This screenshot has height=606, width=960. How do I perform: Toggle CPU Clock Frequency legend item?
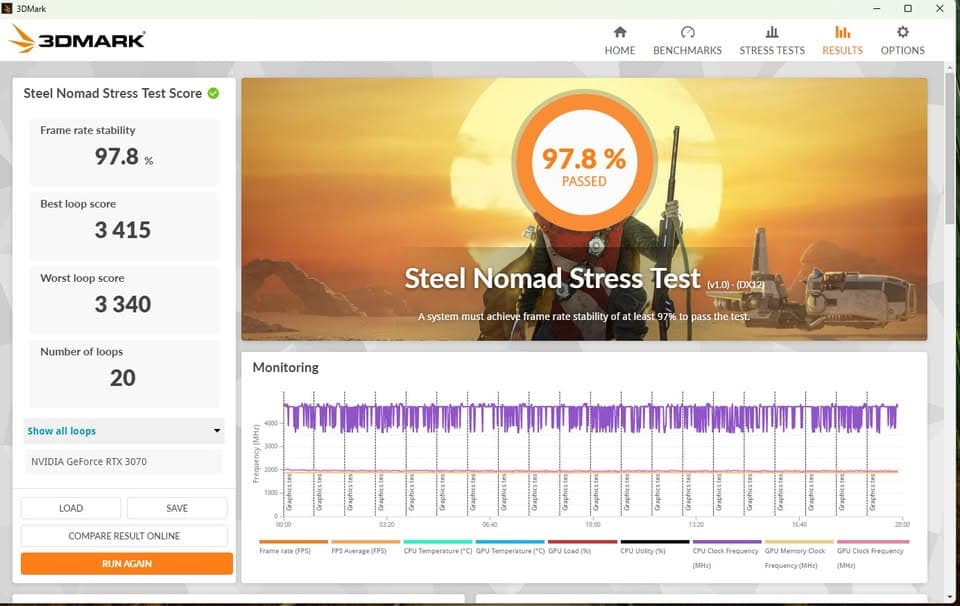point(726,555)
